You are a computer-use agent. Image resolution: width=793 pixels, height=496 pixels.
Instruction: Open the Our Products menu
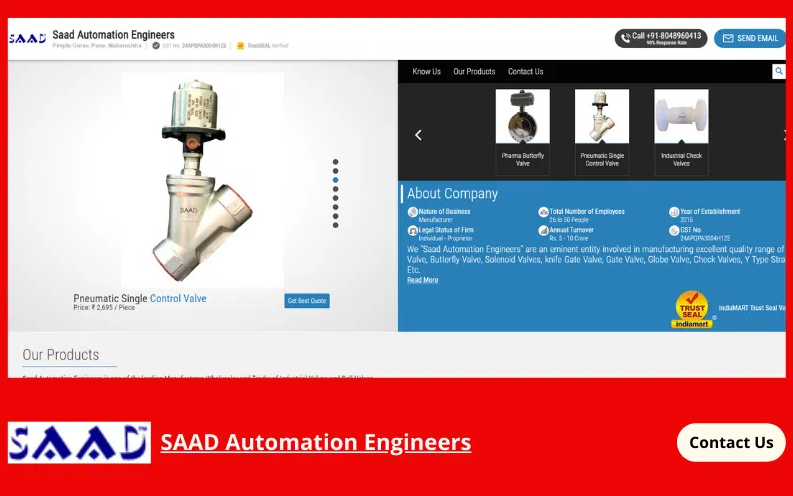474,72
